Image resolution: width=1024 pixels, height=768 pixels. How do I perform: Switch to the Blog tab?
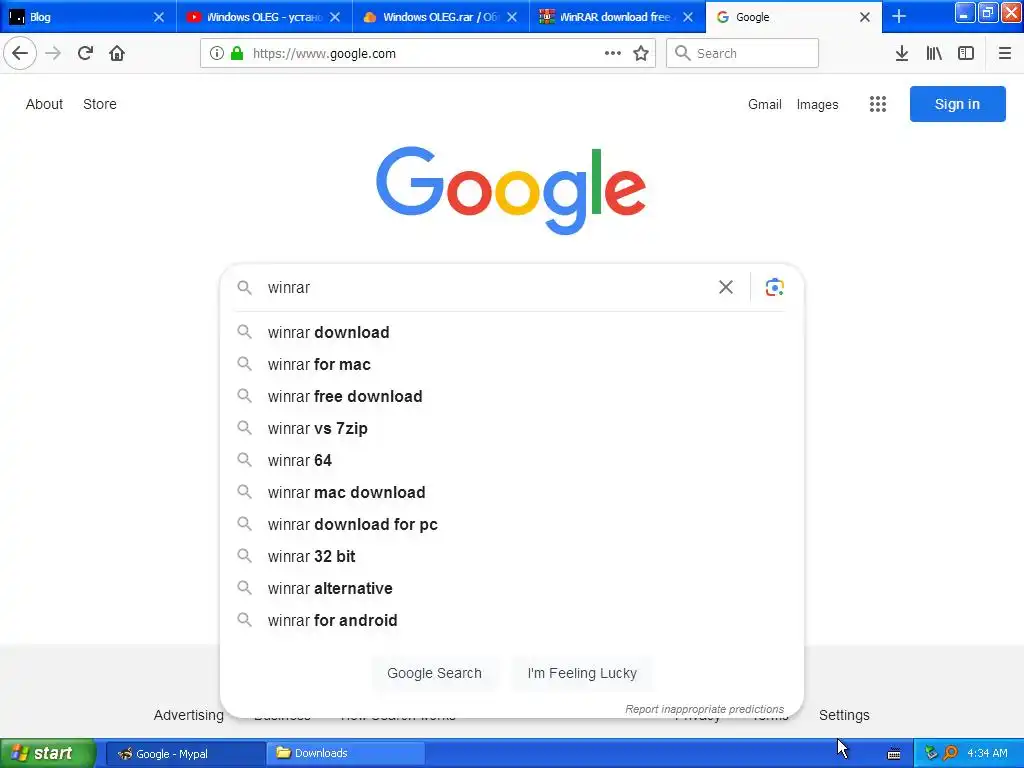pyautogui.click(x=80, y=17)
